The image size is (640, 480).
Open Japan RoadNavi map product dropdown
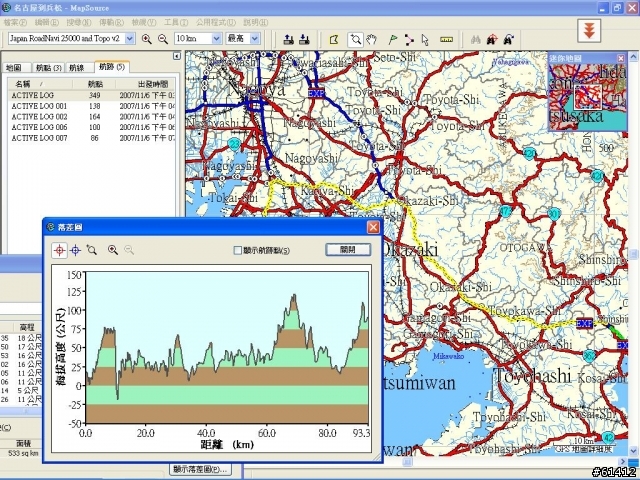tap(130, 38)
